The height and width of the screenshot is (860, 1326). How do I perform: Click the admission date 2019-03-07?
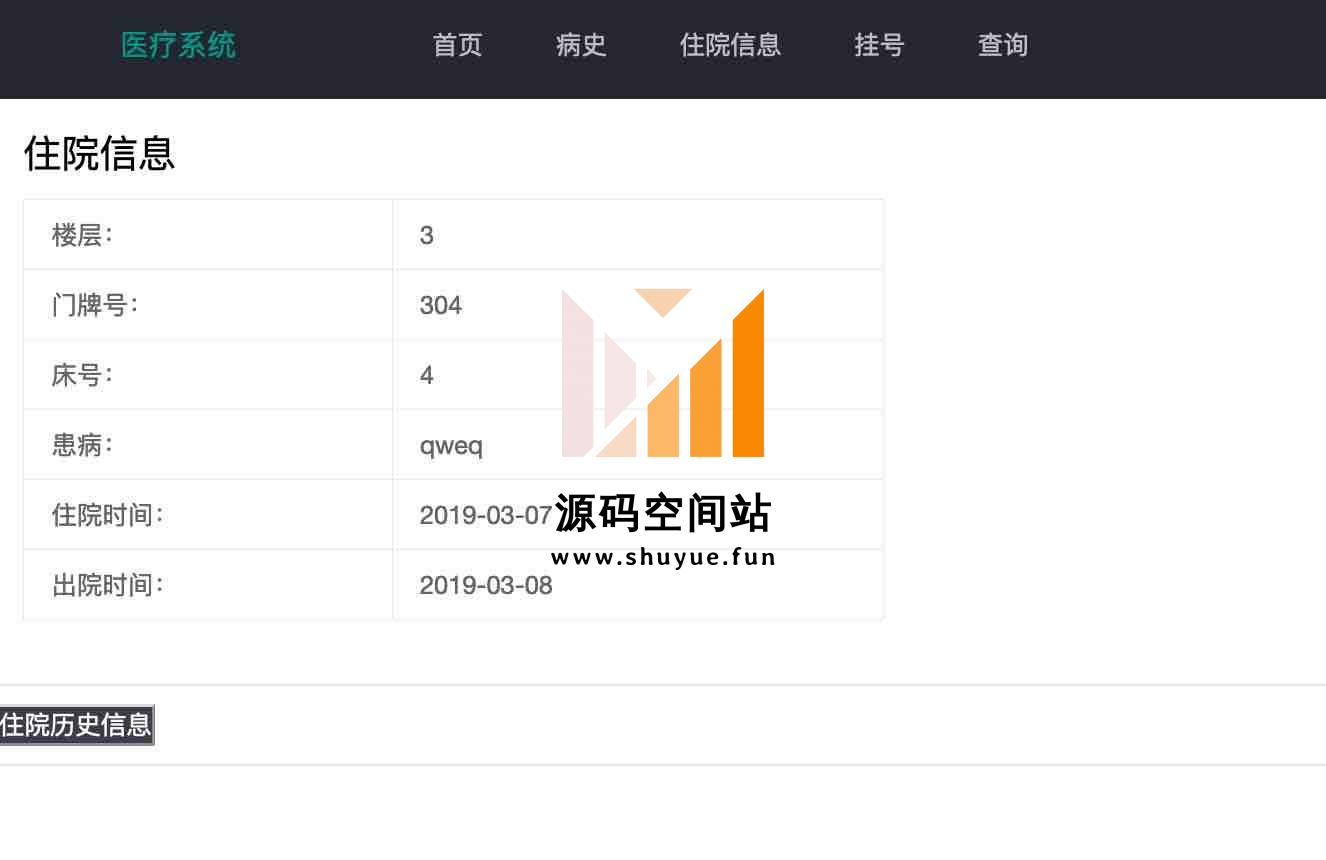point(486,515)
